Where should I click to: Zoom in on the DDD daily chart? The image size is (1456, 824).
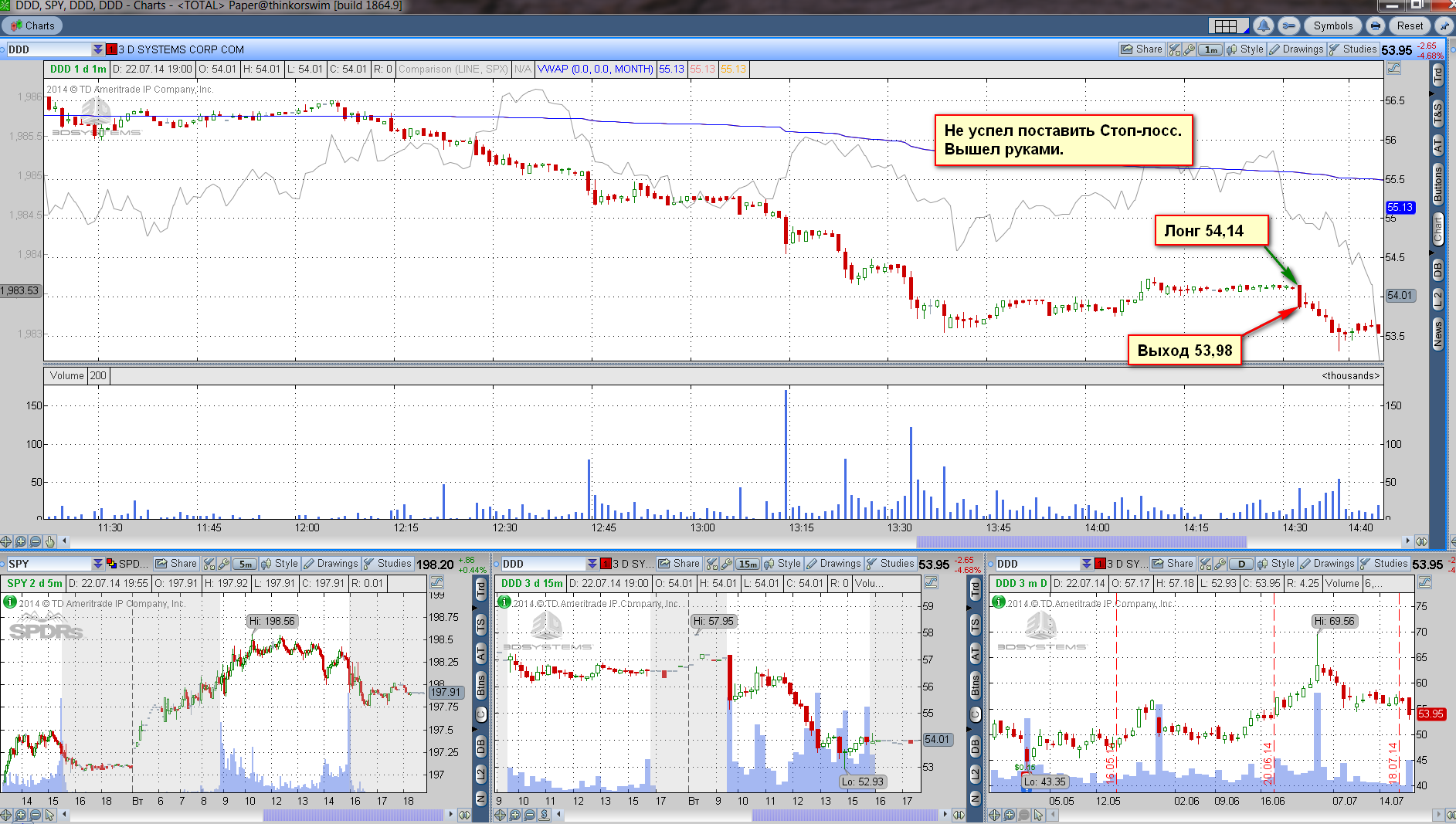(x=1010, y=815)
